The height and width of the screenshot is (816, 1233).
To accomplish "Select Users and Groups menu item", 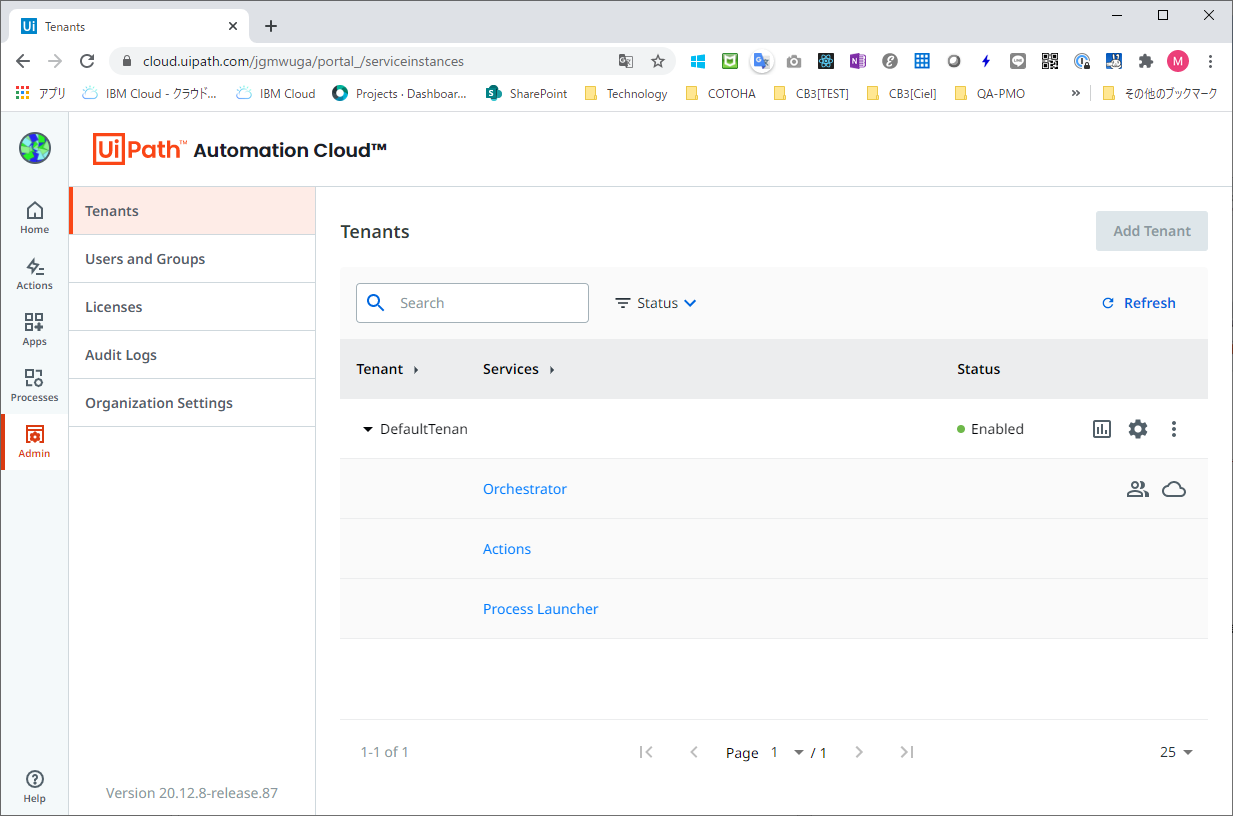I will click(145, 259).
